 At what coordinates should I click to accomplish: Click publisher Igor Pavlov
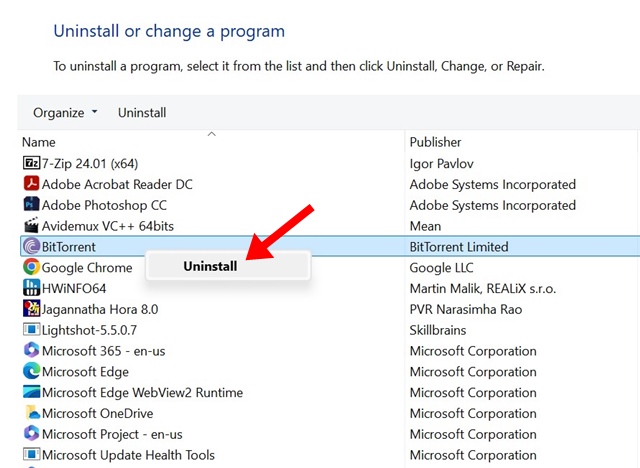point(441,164)
